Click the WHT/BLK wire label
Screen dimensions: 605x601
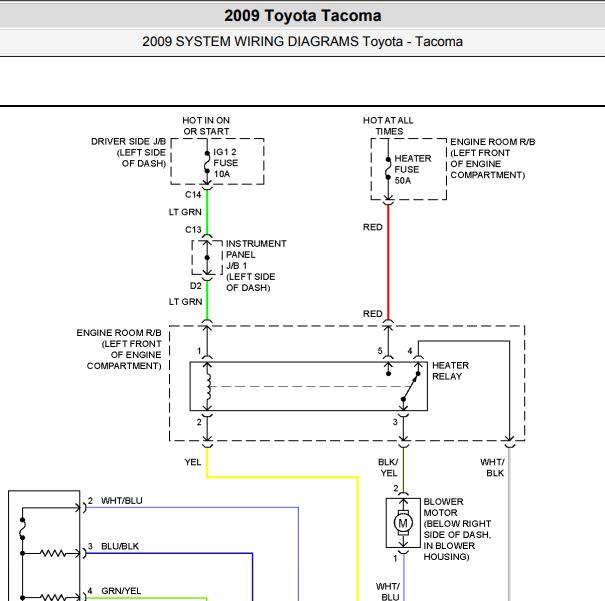[492, 468]
